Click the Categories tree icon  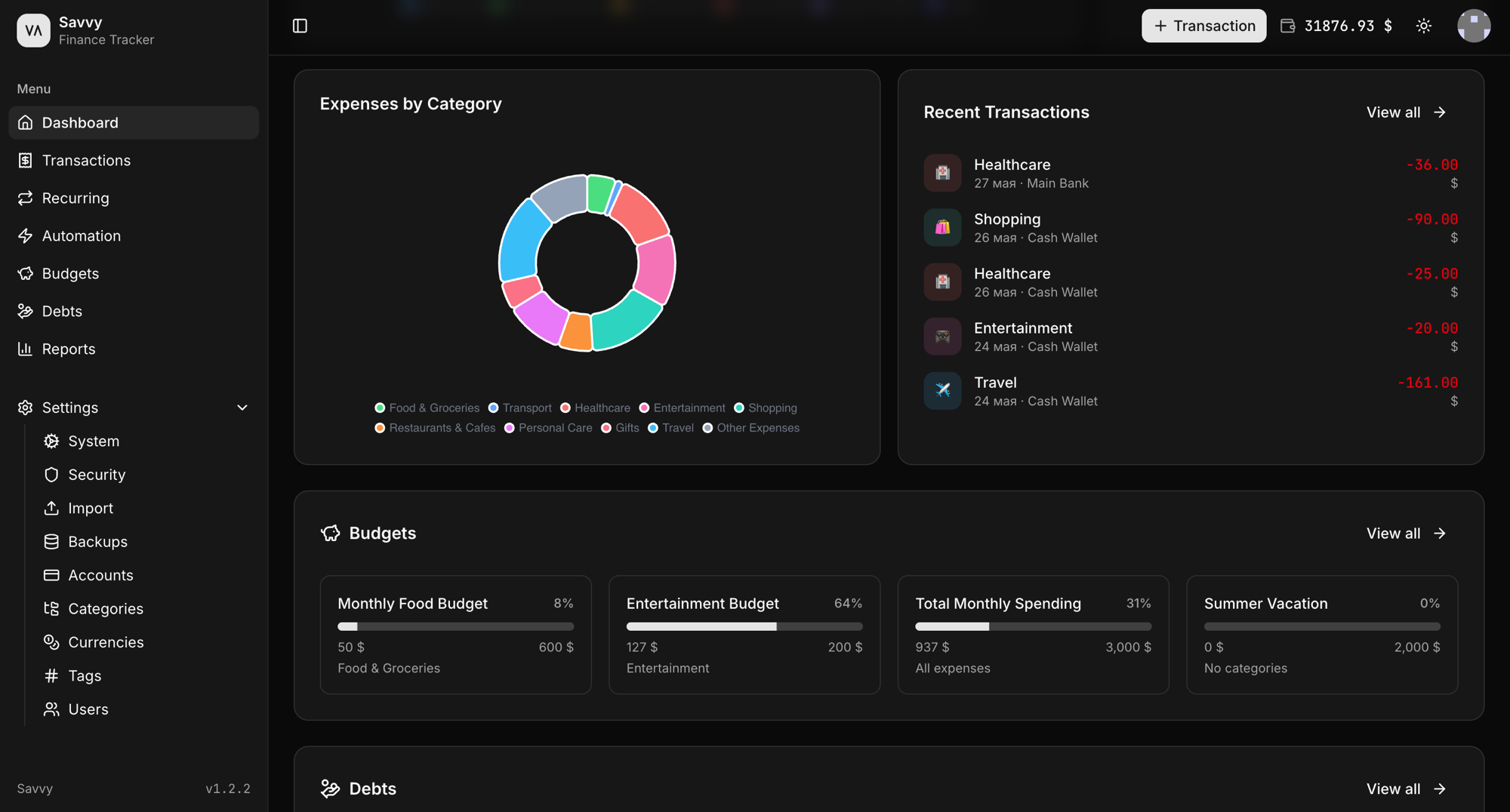(51, 608)
